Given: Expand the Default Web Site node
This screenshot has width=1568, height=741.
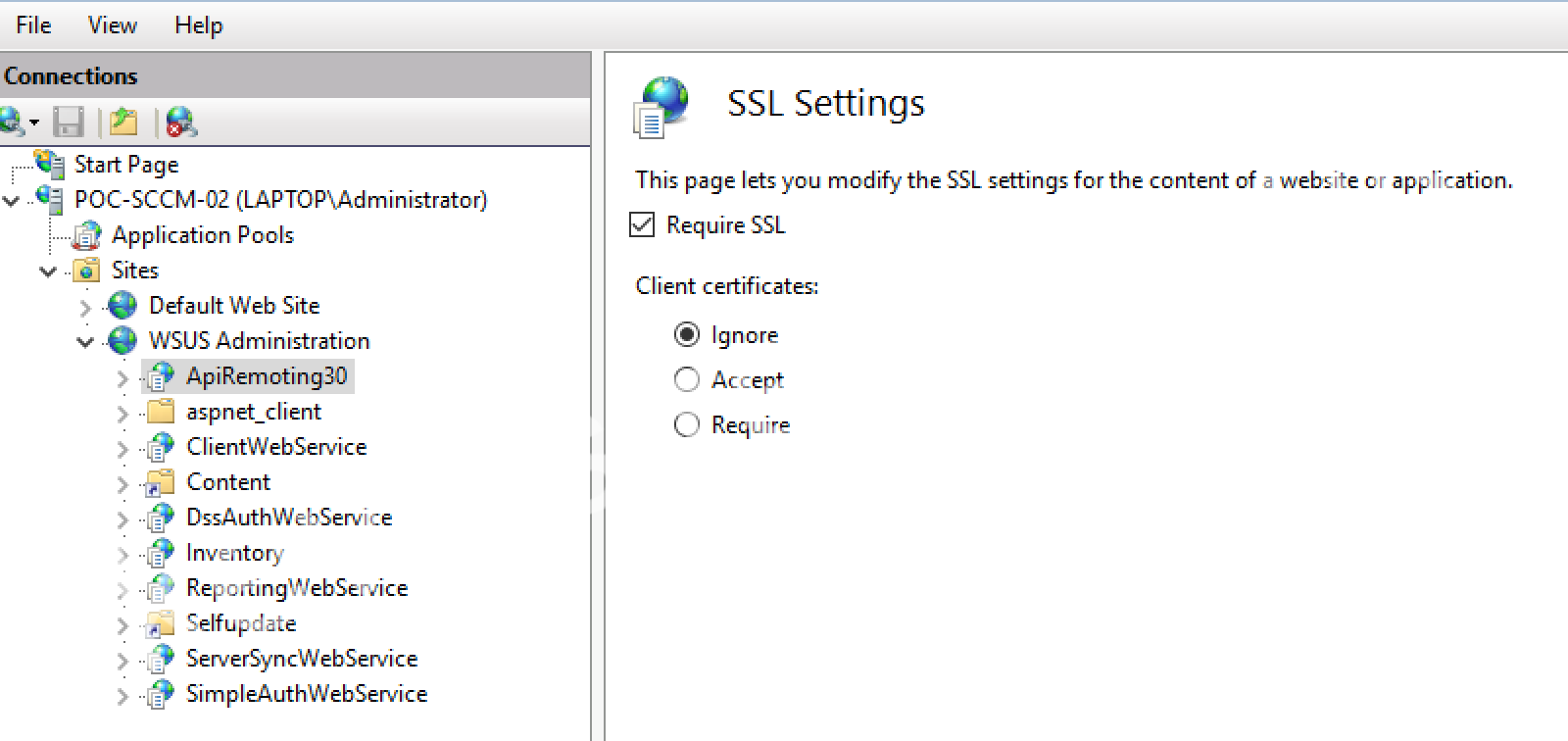Looking at the screenshot, I should (85, 307).
